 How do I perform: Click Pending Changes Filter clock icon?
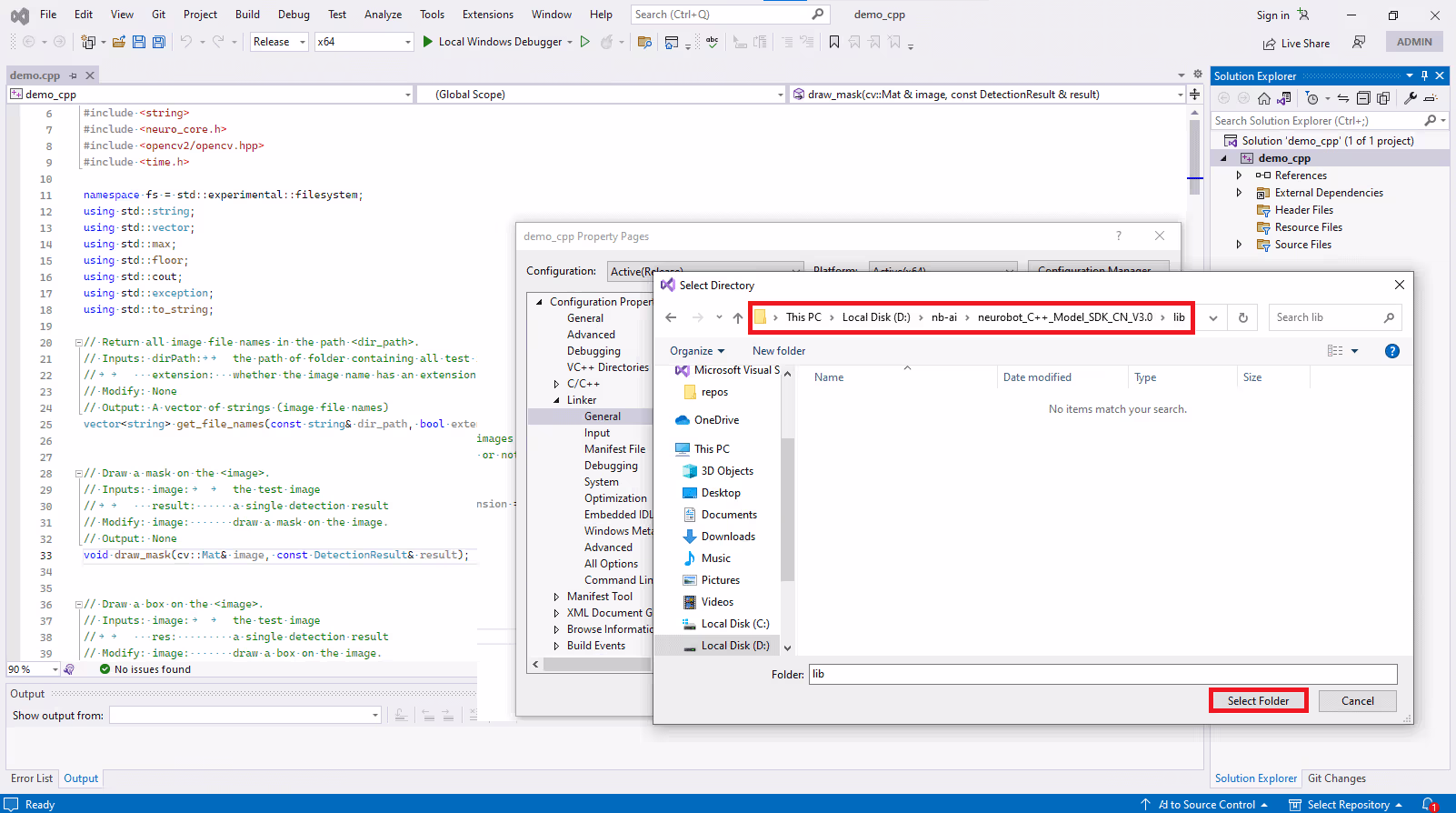click(1311, 98)
